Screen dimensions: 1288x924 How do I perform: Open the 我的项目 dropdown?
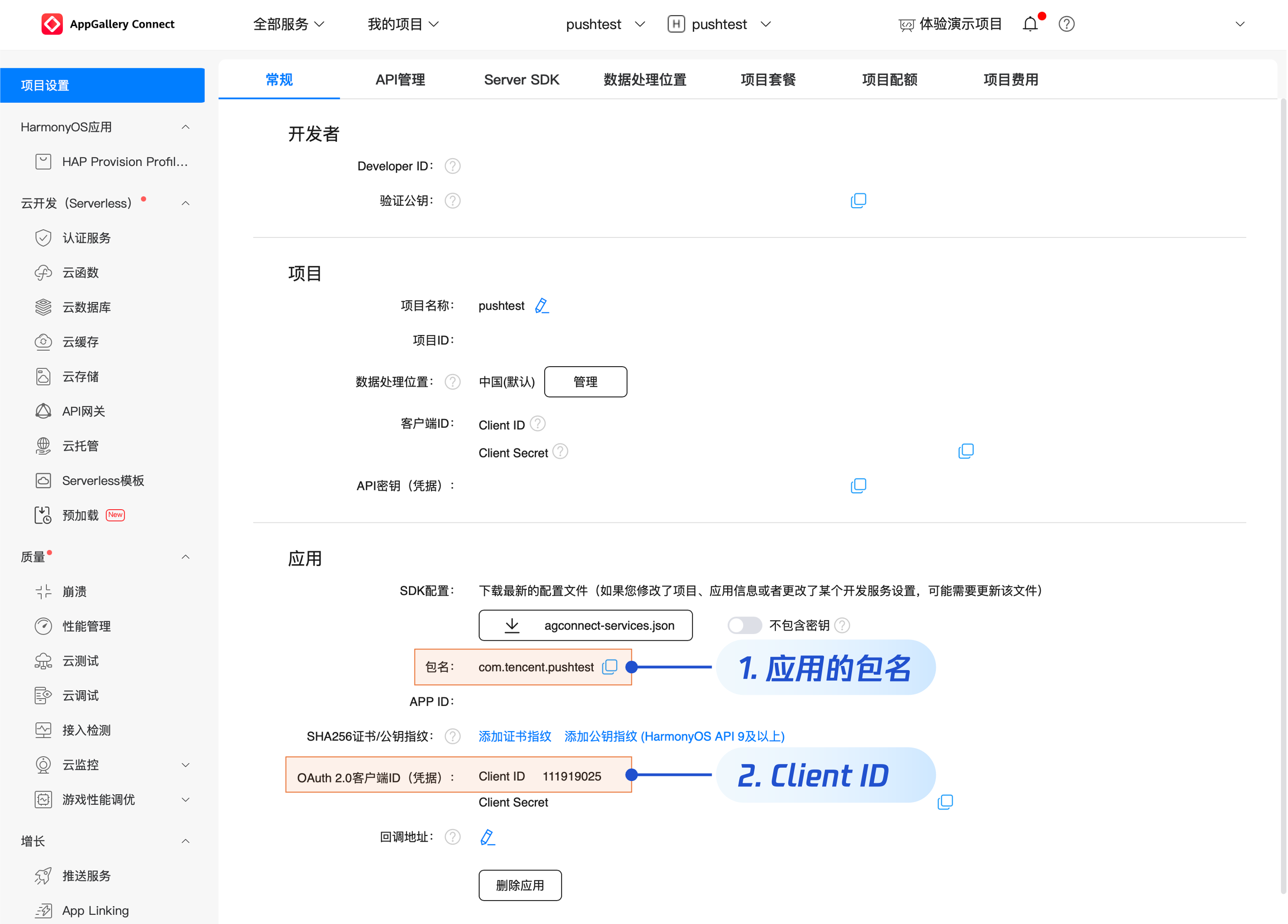[403, 24]
